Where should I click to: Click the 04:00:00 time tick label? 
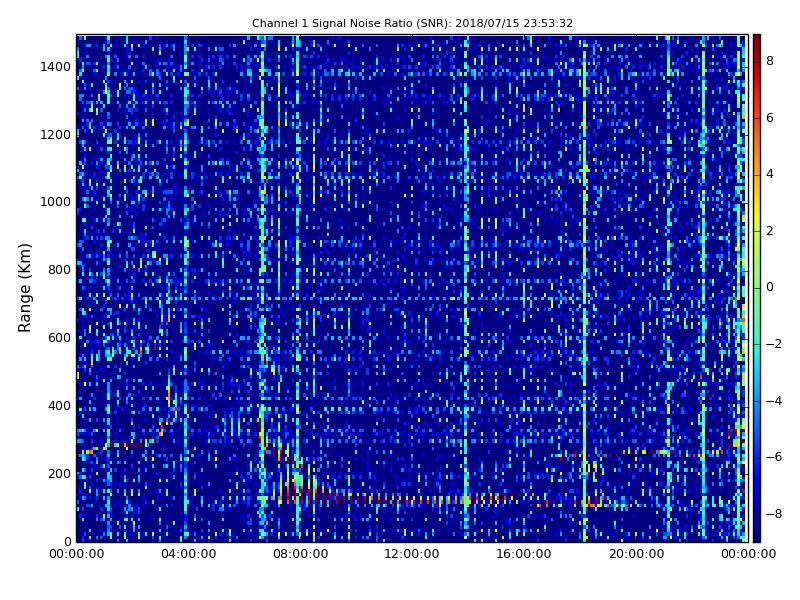(x=189, y=554)
